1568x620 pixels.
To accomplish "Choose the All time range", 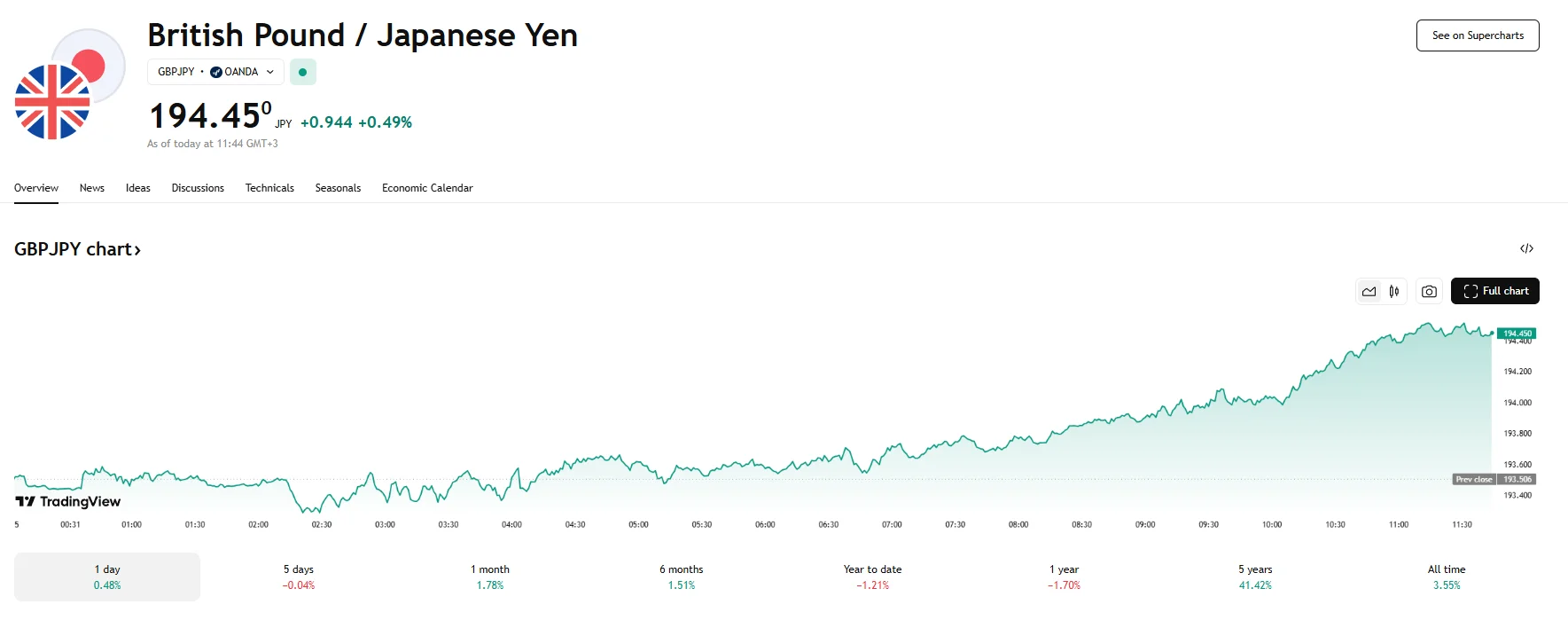I will [x=1447, y=577].
